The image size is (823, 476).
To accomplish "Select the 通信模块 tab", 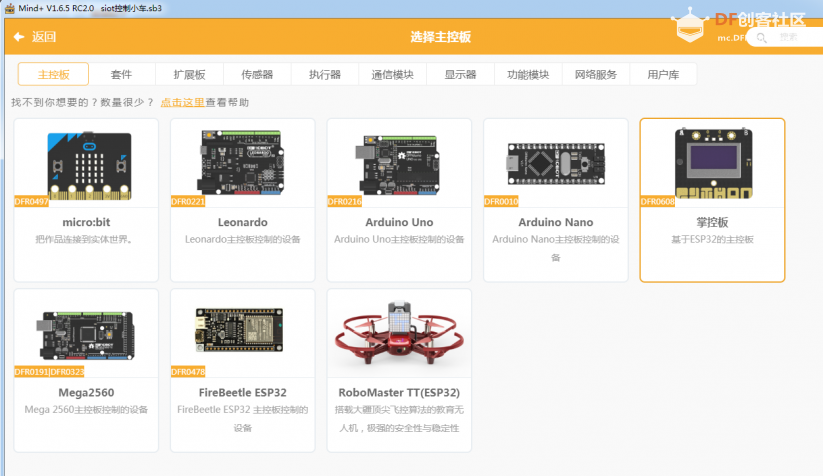I will [393, 75].
